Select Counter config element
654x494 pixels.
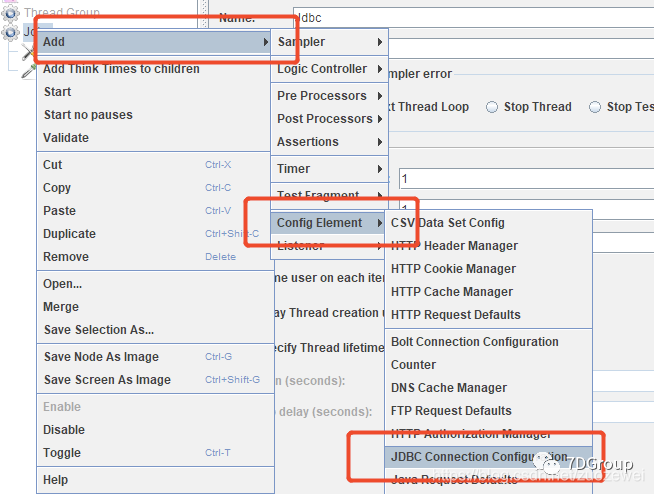click(489, 365)
